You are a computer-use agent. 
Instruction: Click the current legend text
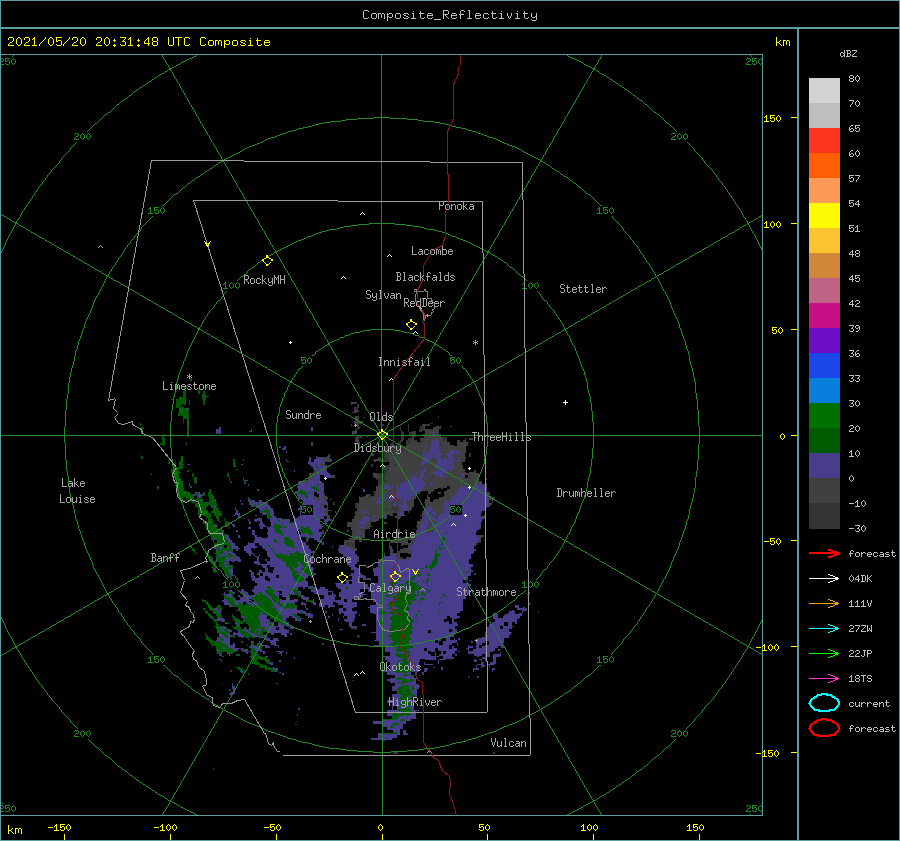click(x=869, y=703)
